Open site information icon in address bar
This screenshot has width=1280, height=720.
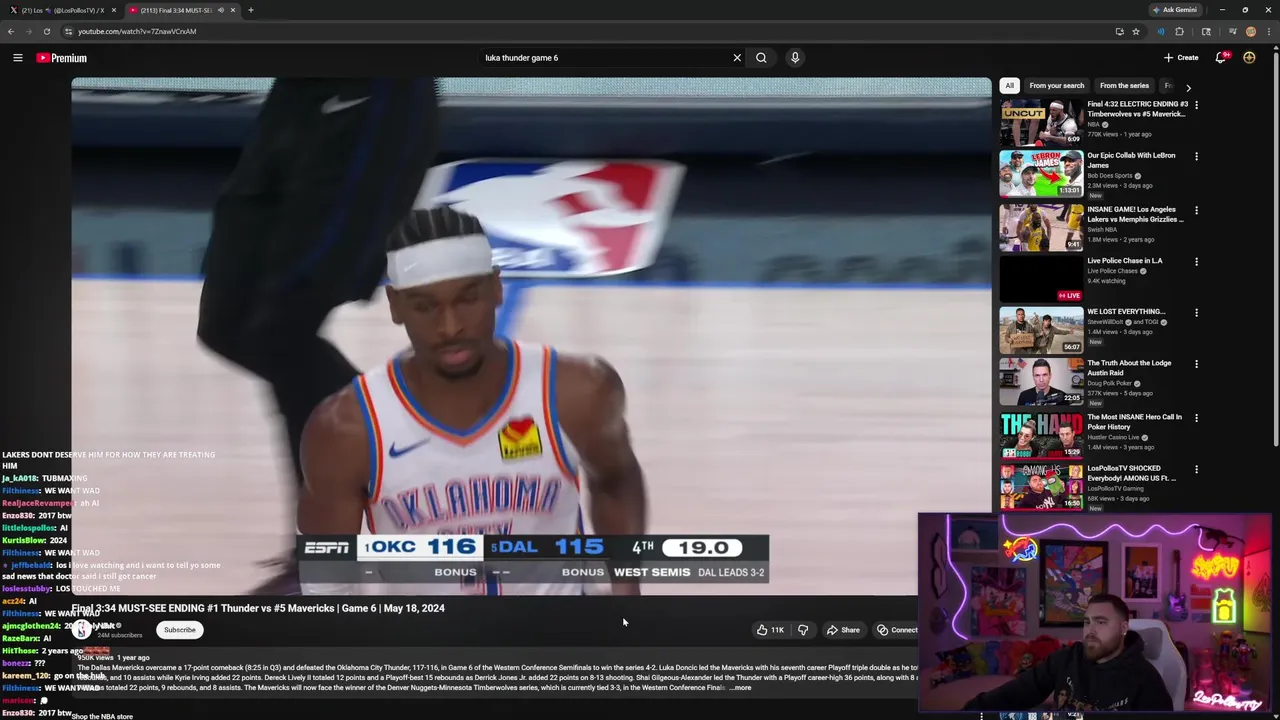[67, 31]
